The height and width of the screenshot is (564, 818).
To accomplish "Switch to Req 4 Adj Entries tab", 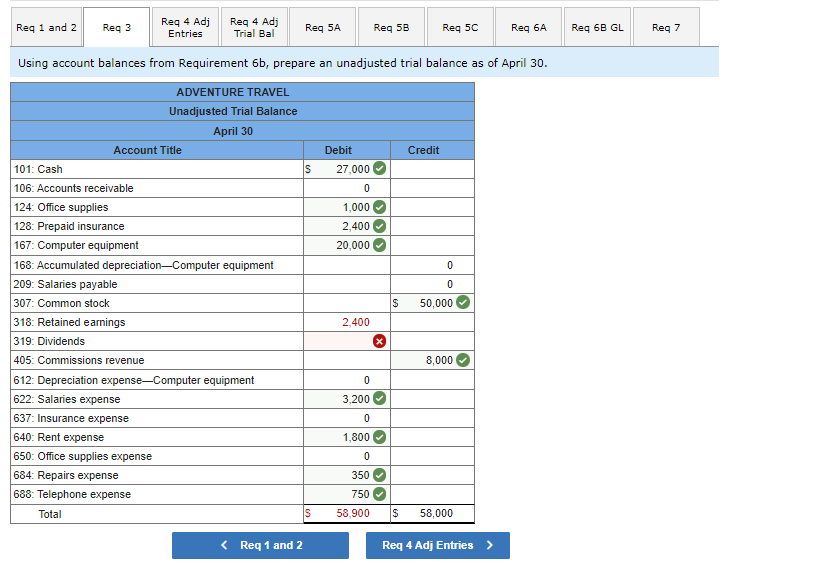I will pos(185,27).
